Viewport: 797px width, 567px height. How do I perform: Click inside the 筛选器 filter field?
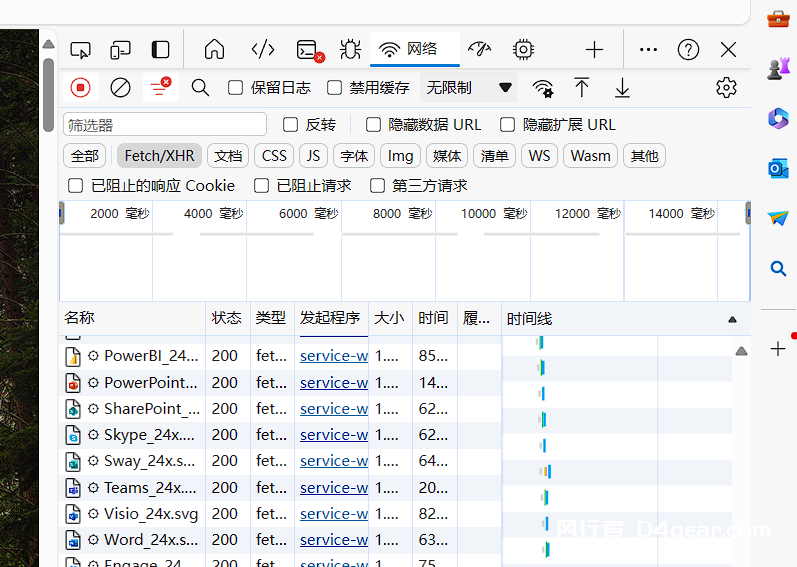(165, 125)
